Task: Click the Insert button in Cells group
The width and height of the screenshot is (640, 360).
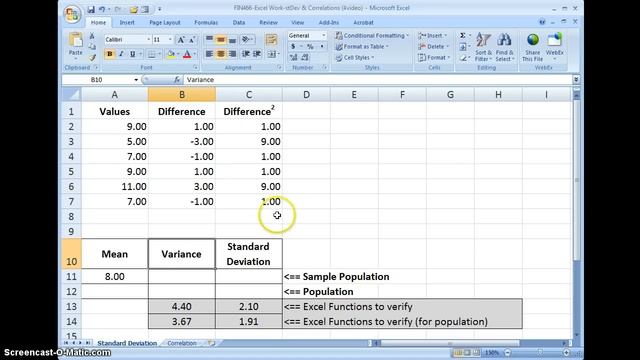Action: [x=433, y=36]
